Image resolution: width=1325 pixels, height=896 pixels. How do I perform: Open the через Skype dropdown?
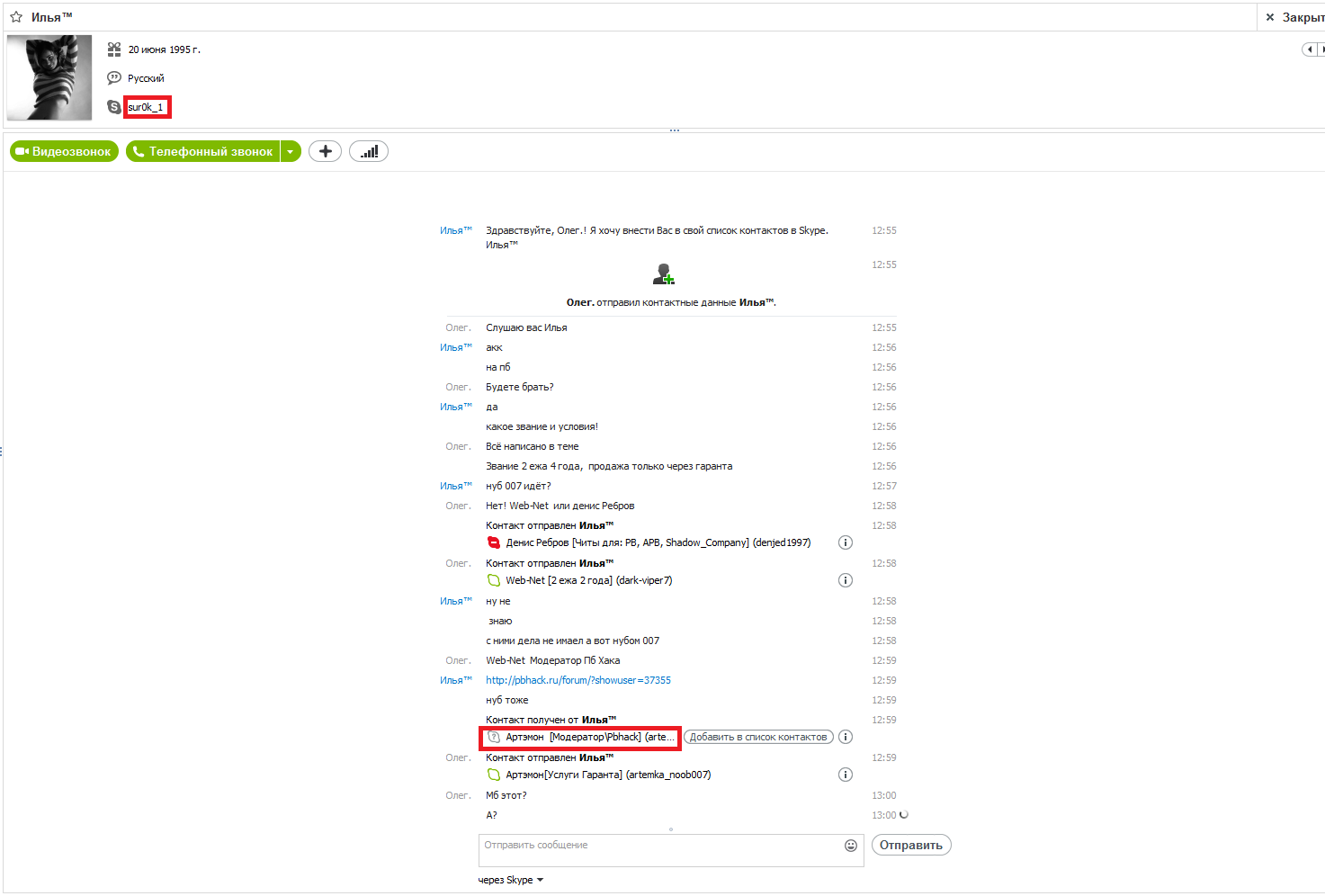[511, 880]
